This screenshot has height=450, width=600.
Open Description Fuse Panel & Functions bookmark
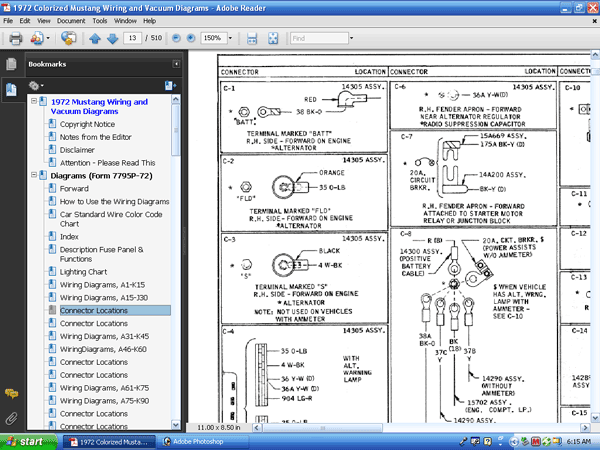tap(101, 254)
